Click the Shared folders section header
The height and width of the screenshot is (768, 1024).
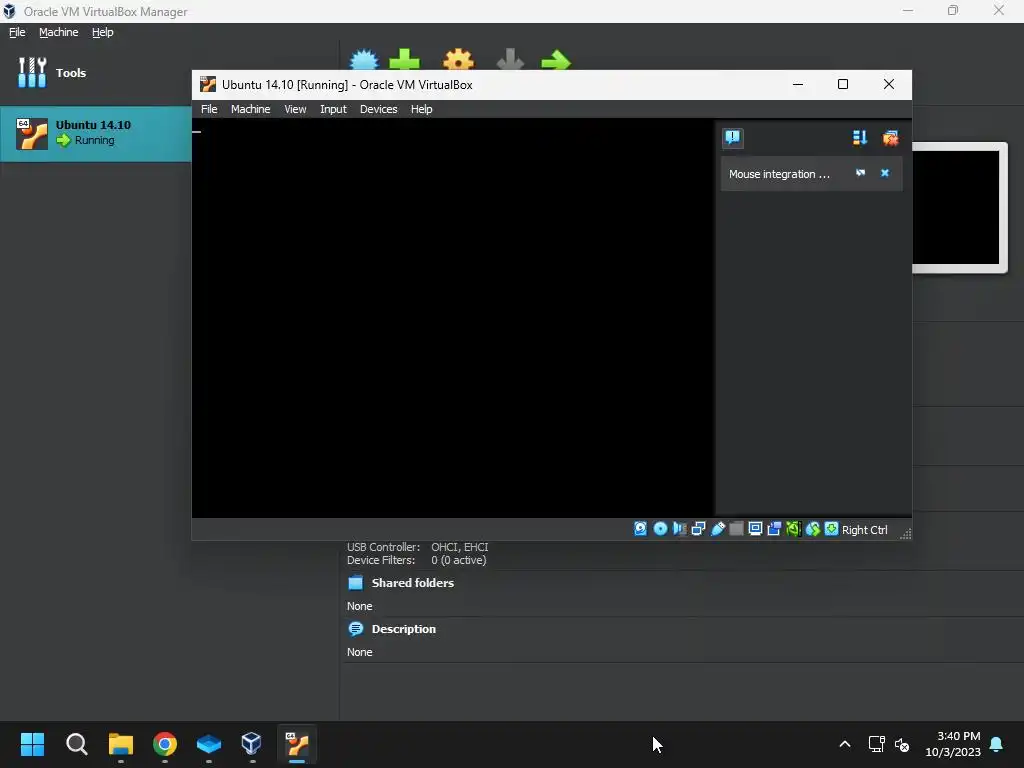[412, 583]
